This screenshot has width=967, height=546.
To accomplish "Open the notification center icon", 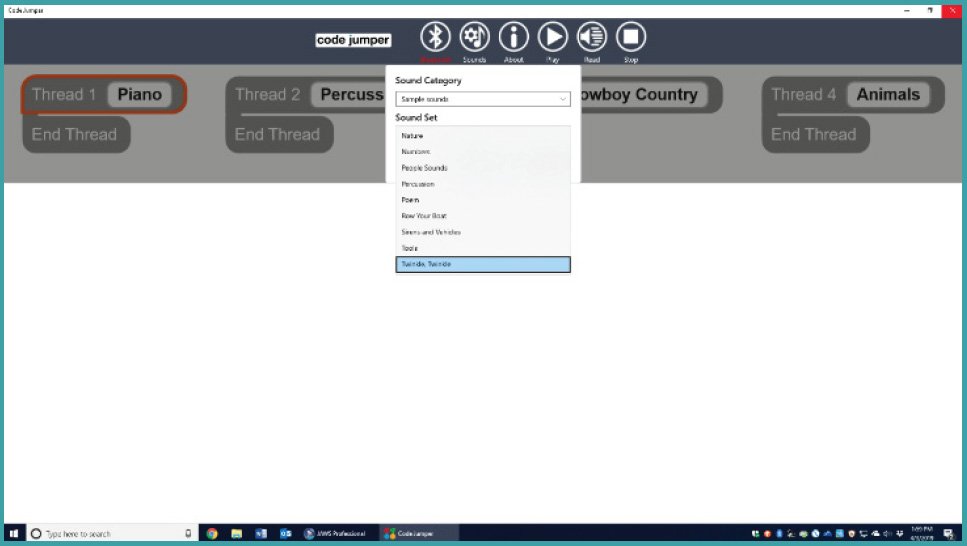I will (948, 534).
